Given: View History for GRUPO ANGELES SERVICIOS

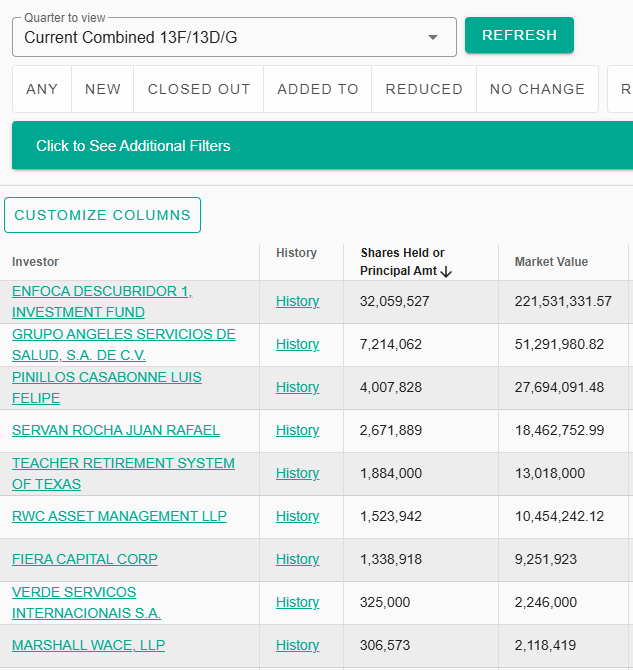Looking at the screenshot, I should click(297, 345).
